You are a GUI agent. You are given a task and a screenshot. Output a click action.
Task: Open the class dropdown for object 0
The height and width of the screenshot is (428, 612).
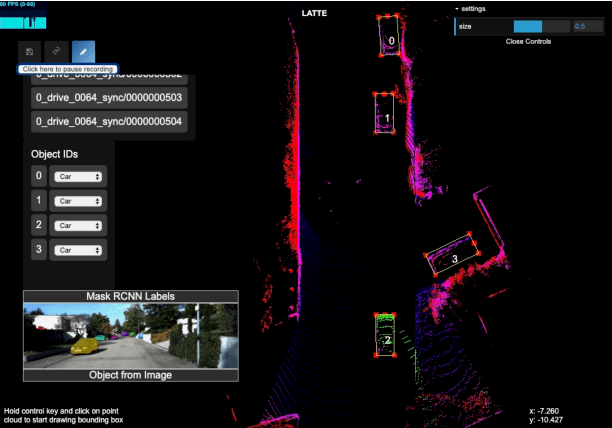coord(78,177)
